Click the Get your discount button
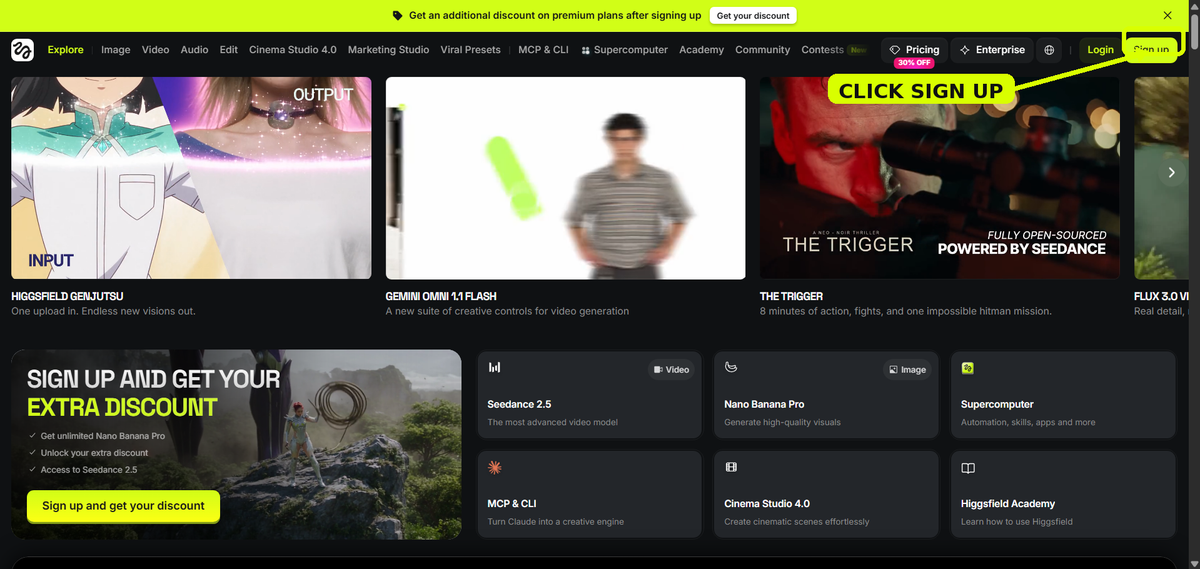This screenshot has width=1200, height=569. coord(753,16)
